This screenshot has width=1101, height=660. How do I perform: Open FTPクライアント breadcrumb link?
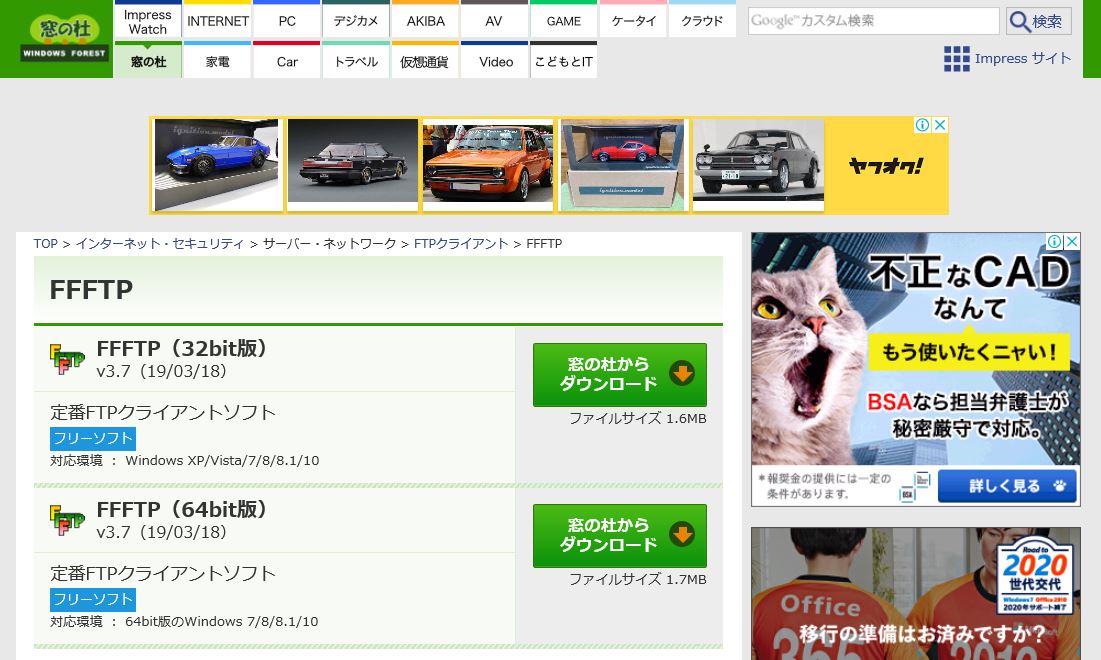[461, 244]
